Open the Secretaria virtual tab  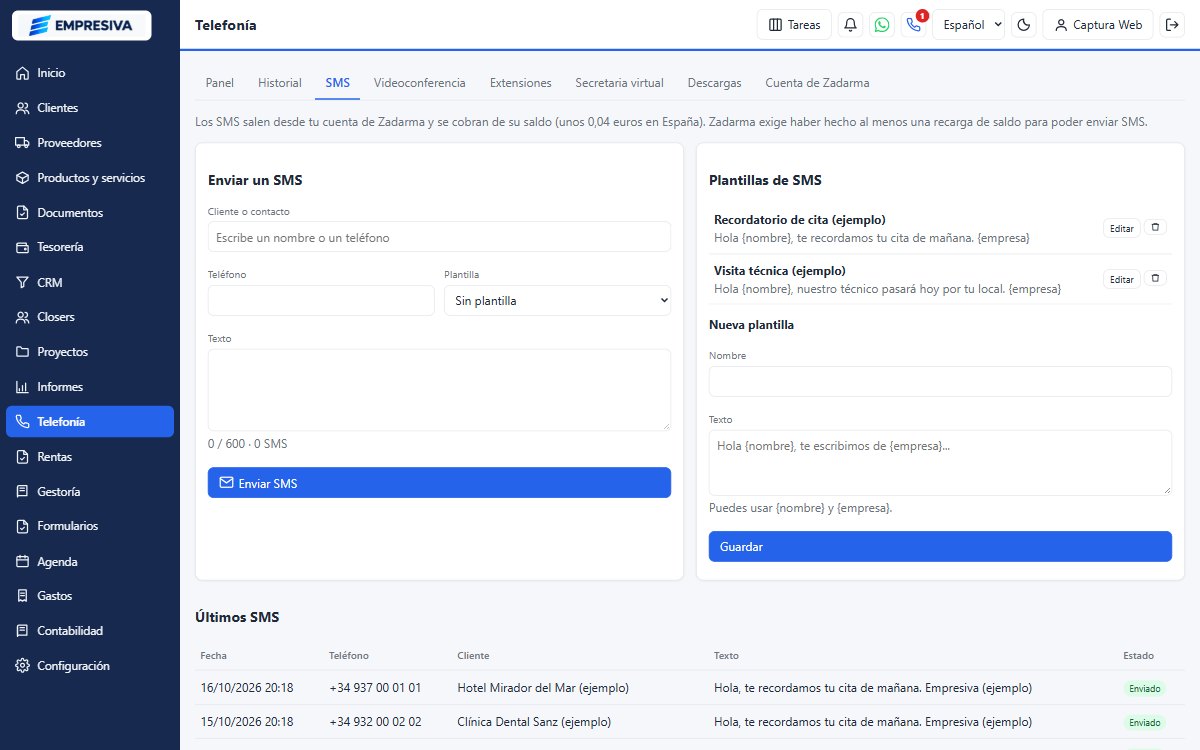click(x=620, y=83)
